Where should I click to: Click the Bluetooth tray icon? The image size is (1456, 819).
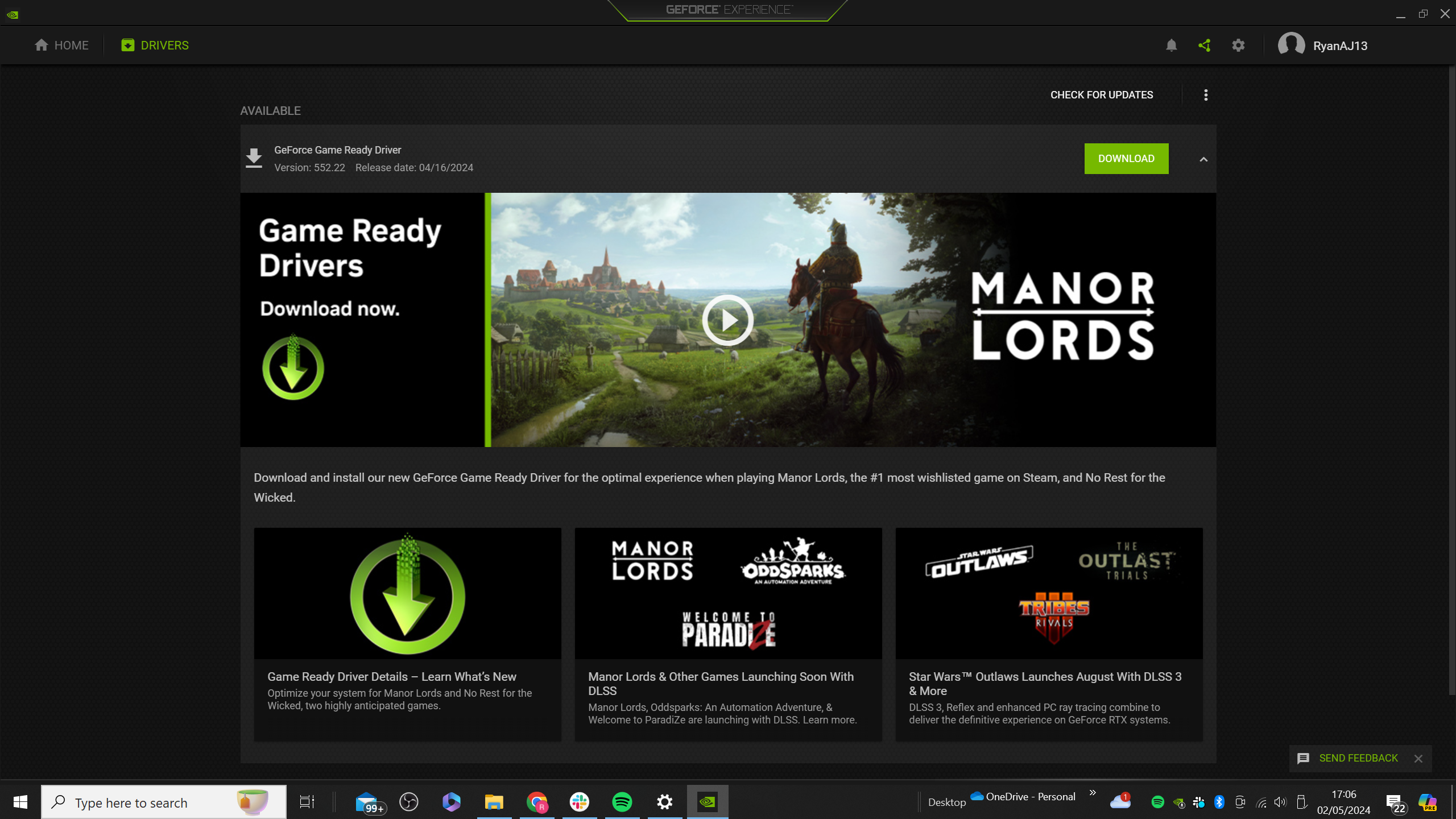click(x=1219, y=802)
